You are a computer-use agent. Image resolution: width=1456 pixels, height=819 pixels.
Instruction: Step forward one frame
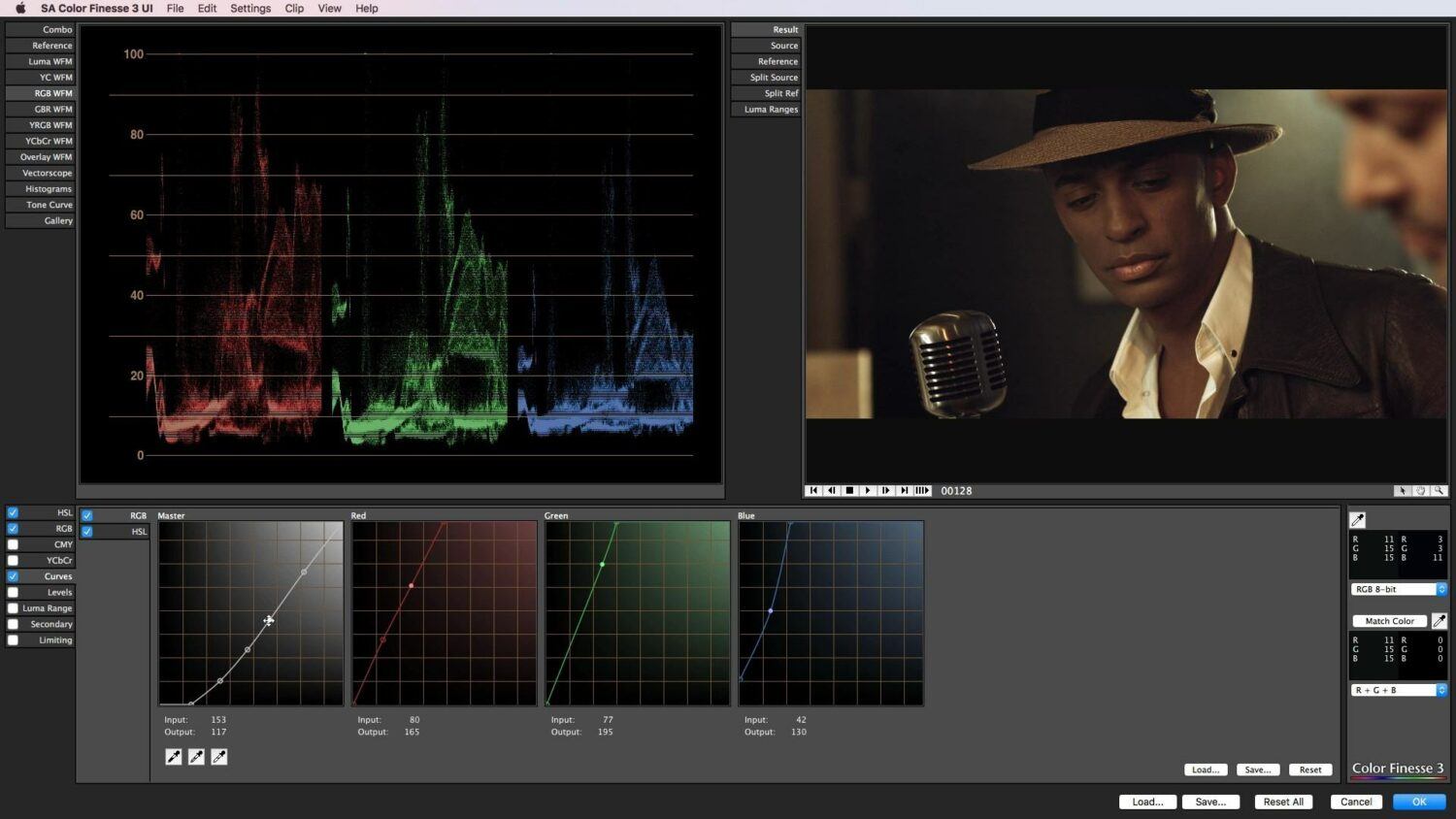coord(886,490)
